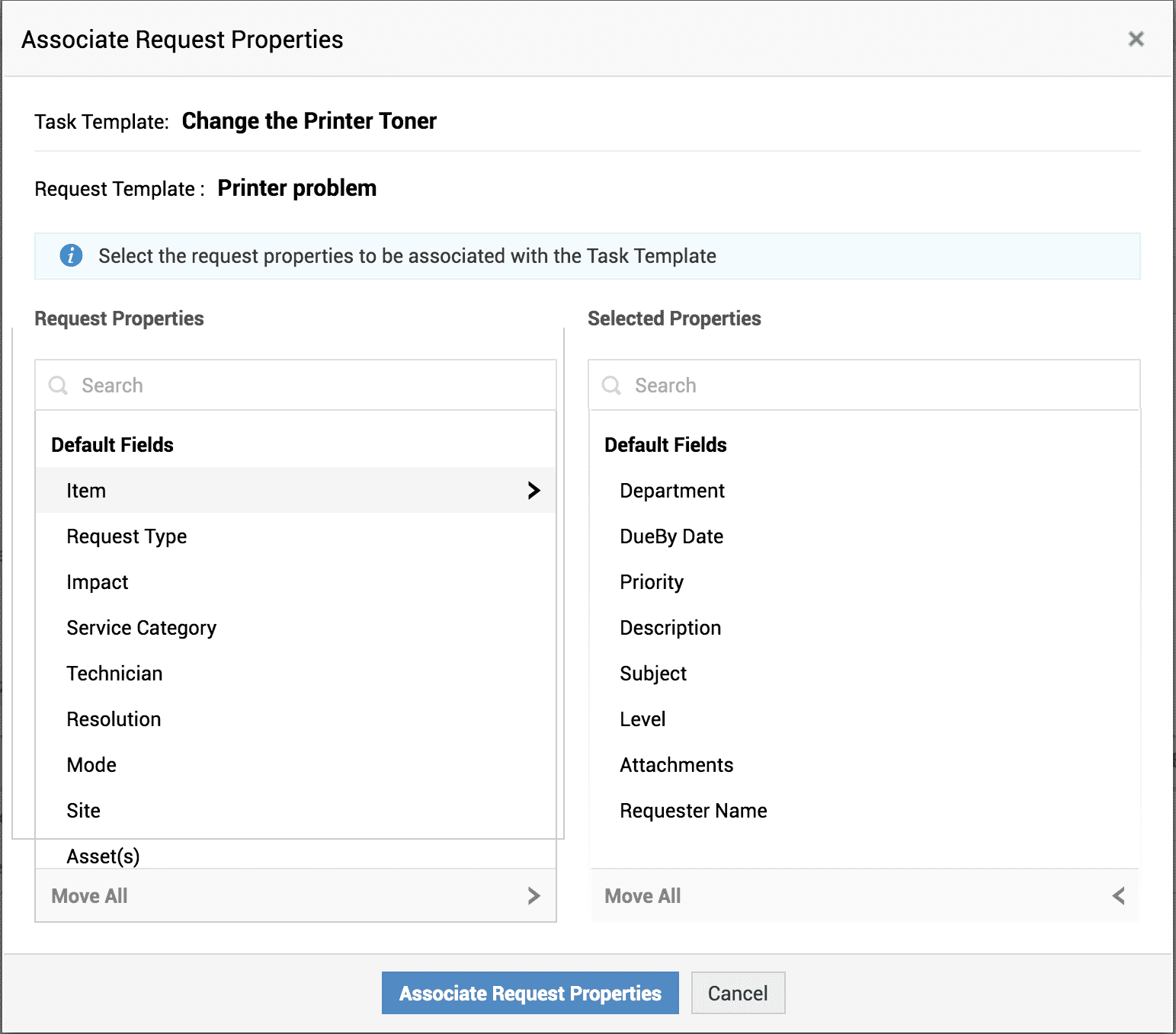1176x1034 pixels.
Task: Cancel the property association
Action: pos(737,993)
